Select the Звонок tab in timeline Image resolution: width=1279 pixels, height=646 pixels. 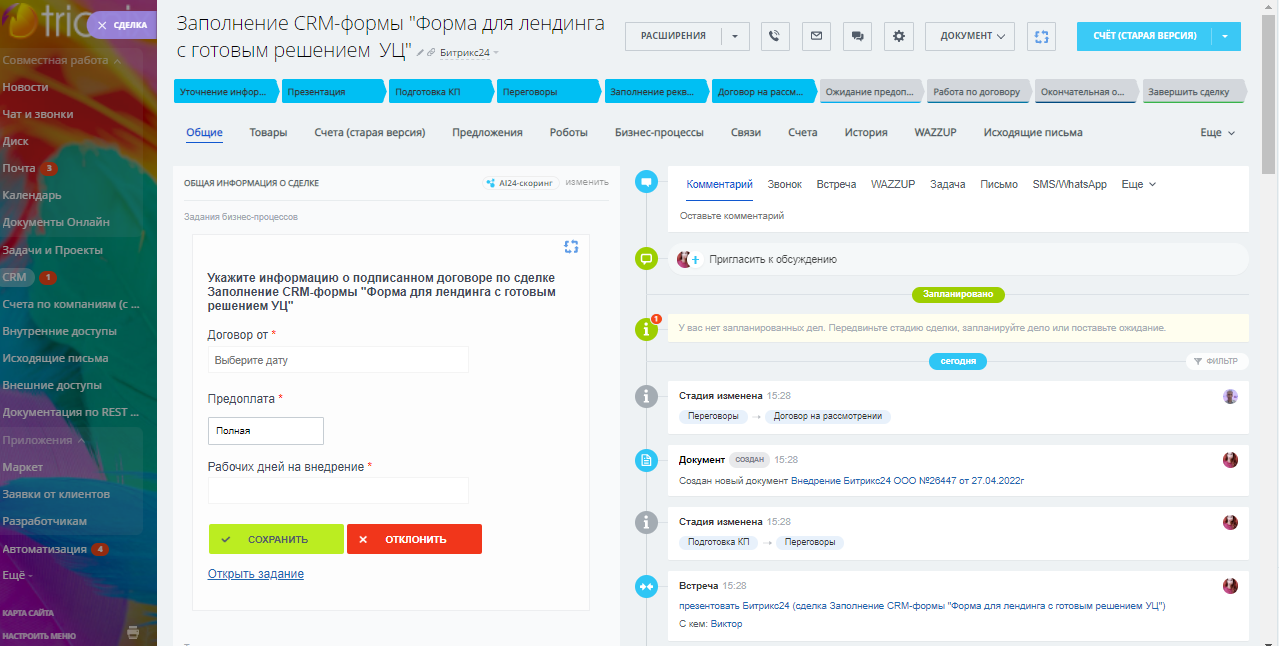coord(784,185)
